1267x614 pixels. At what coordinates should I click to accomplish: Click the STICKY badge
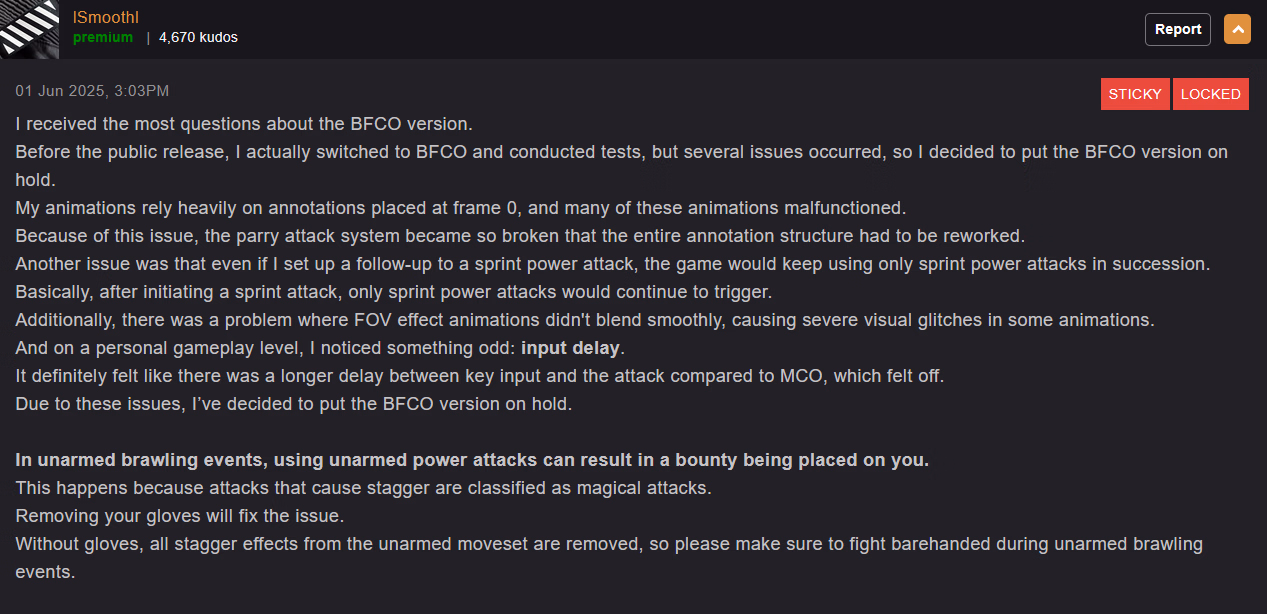coord(1135,94)
